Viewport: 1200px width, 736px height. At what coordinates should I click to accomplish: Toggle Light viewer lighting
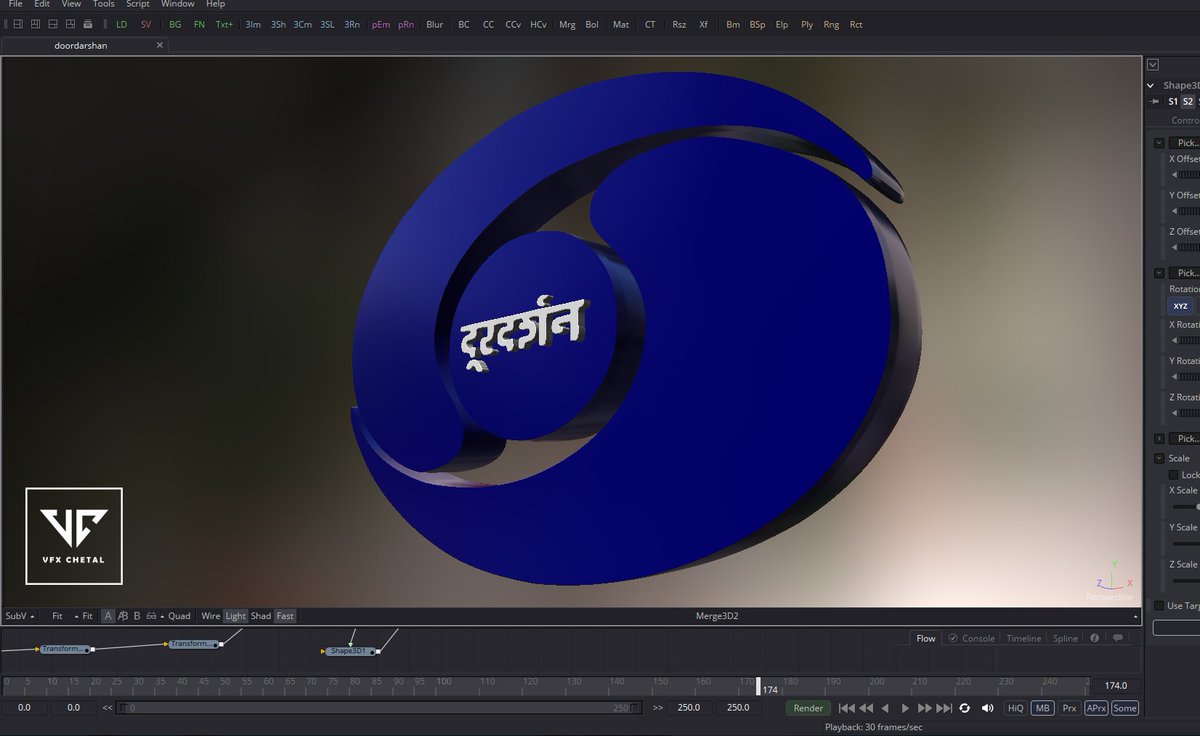(x=235, y=616)
